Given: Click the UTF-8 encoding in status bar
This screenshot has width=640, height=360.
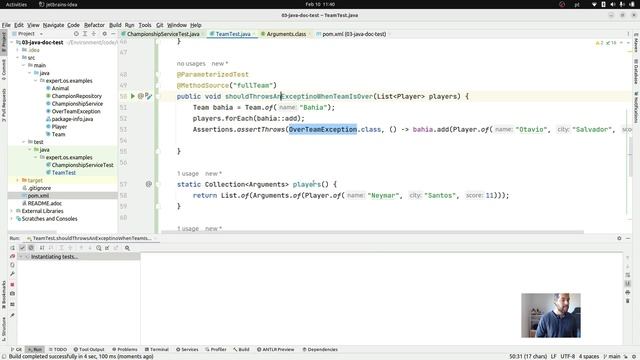Looking at the screenshot, I should pyautogui.click(x=568, y=356).
